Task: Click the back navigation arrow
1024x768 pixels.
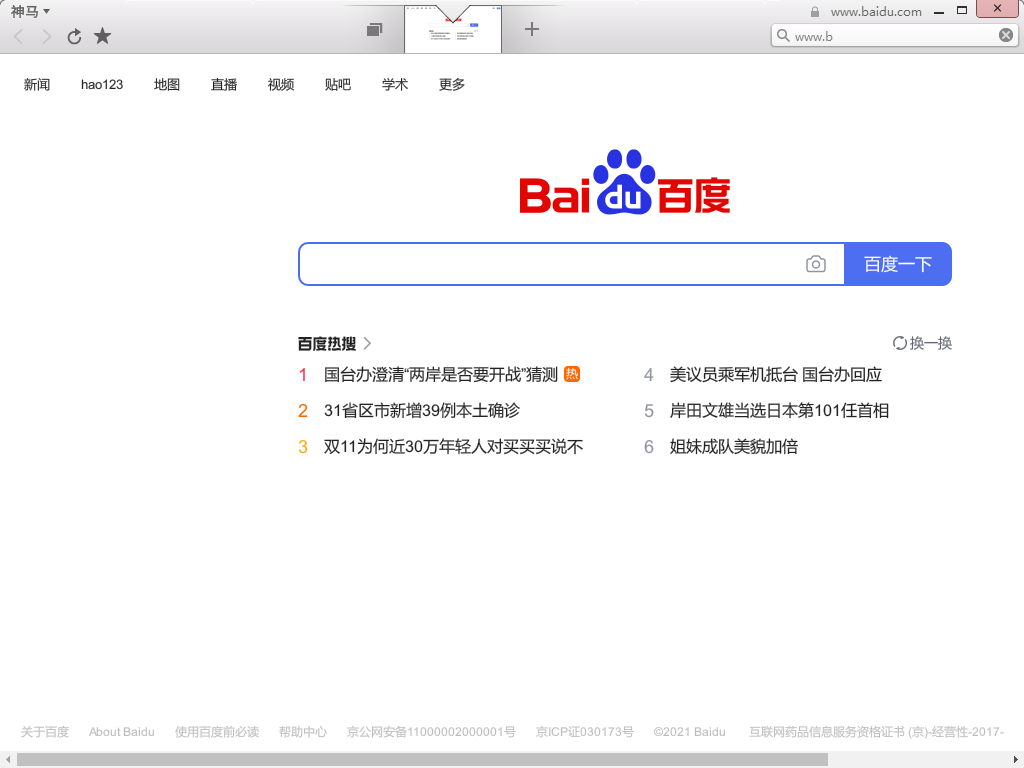Action: tap(18, 37)
